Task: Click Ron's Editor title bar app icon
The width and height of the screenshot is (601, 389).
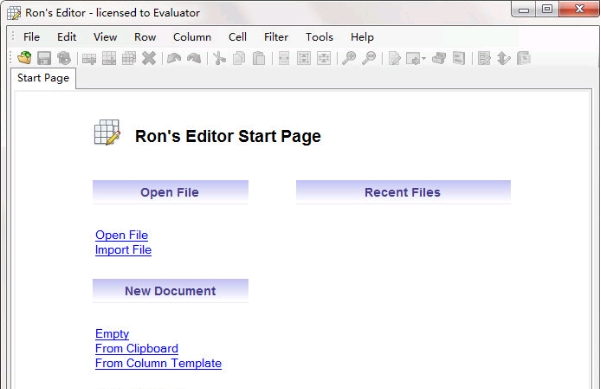Action: [14, 13]
